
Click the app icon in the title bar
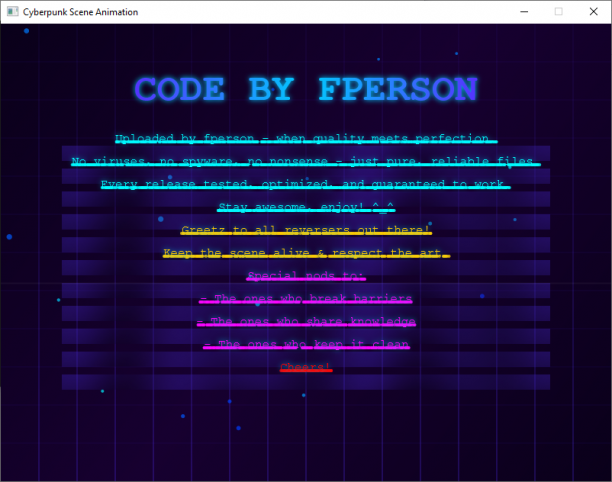coord(12,12)
